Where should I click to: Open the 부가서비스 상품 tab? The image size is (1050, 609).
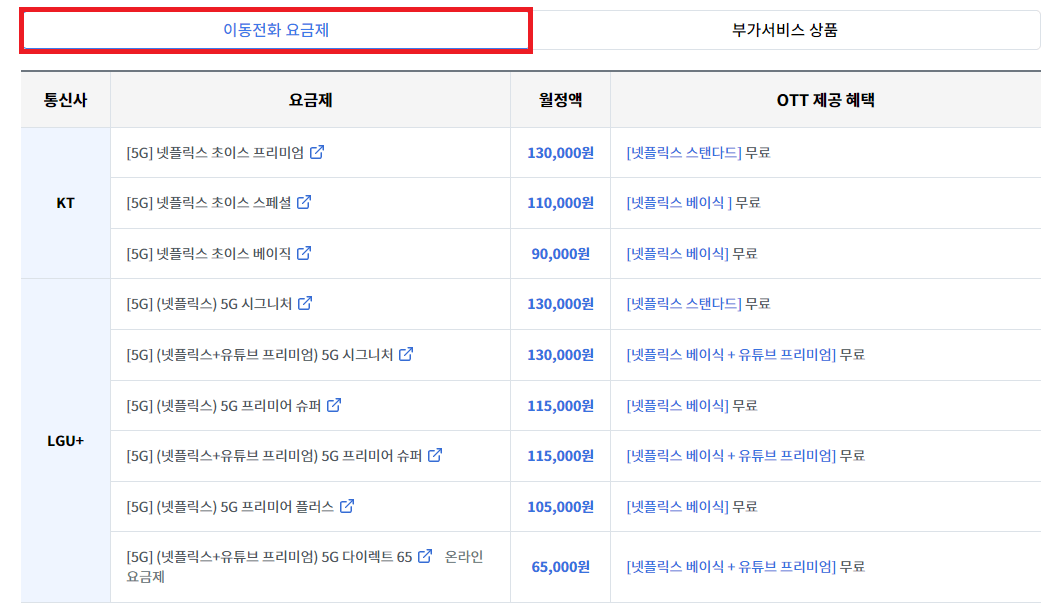point(785,30)
